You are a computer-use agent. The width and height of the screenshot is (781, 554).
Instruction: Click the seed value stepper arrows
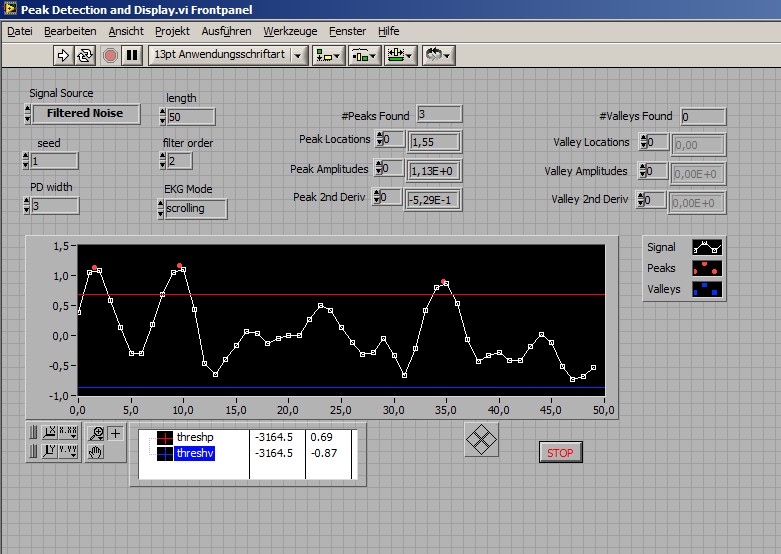coord(26,161)
